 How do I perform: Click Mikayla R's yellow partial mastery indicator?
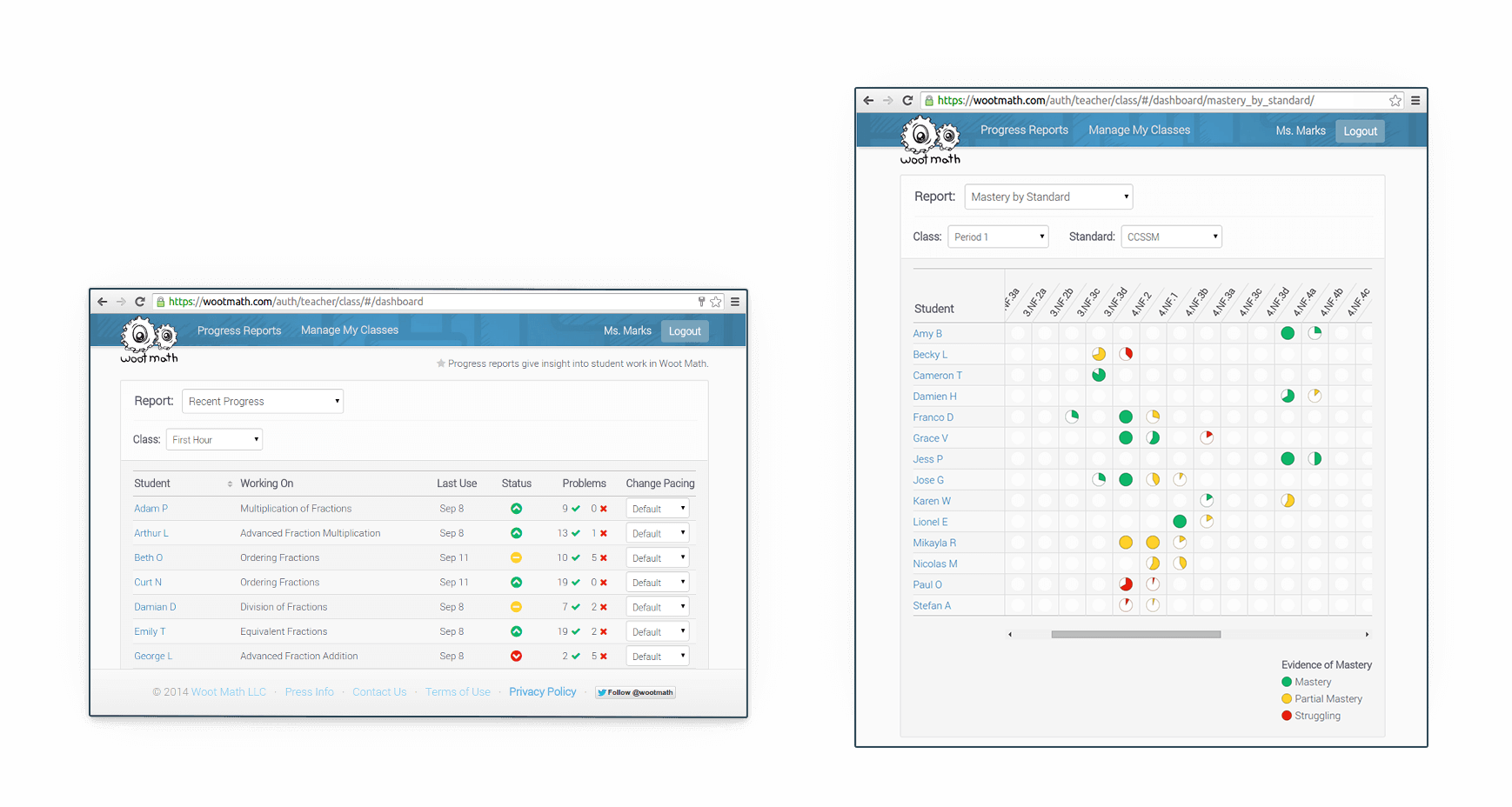tap(1127, 542)
